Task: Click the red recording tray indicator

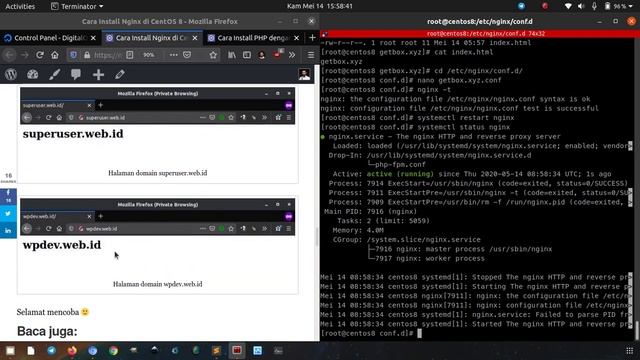Action: coord(545,6)
